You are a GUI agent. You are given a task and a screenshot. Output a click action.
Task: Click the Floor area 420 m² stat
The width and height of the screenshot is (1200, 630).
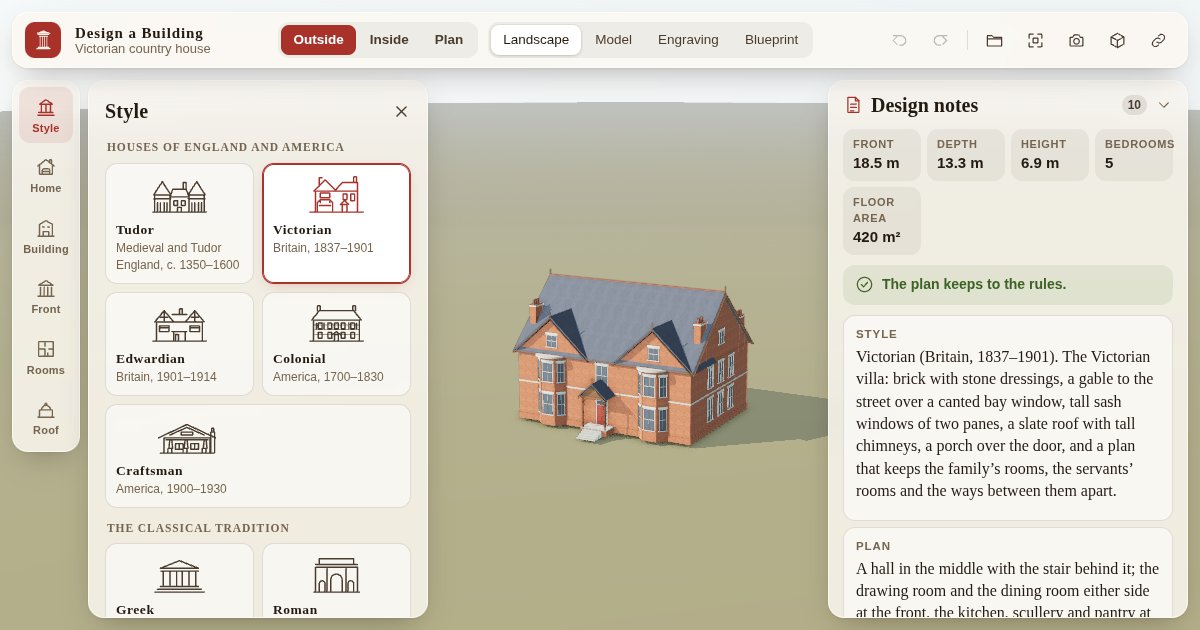pyautogui.click(x=882, y=221)
